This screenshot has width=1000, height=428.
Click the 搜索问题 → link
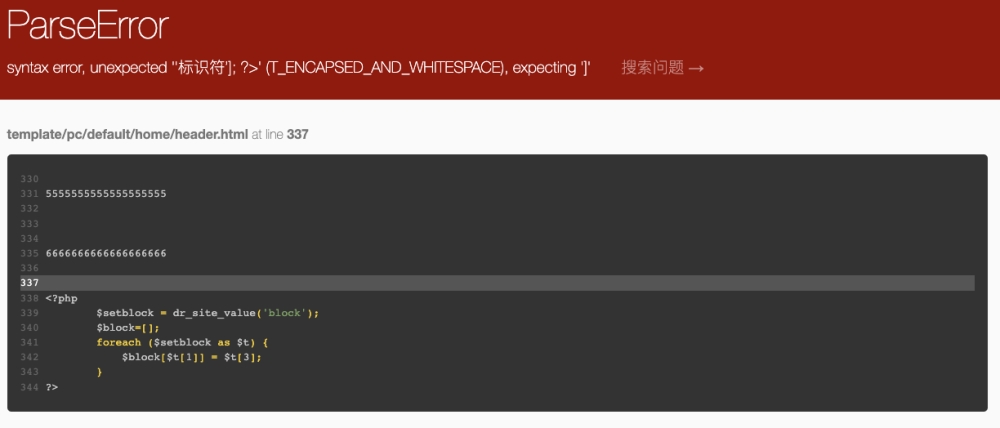coord(663,68)
